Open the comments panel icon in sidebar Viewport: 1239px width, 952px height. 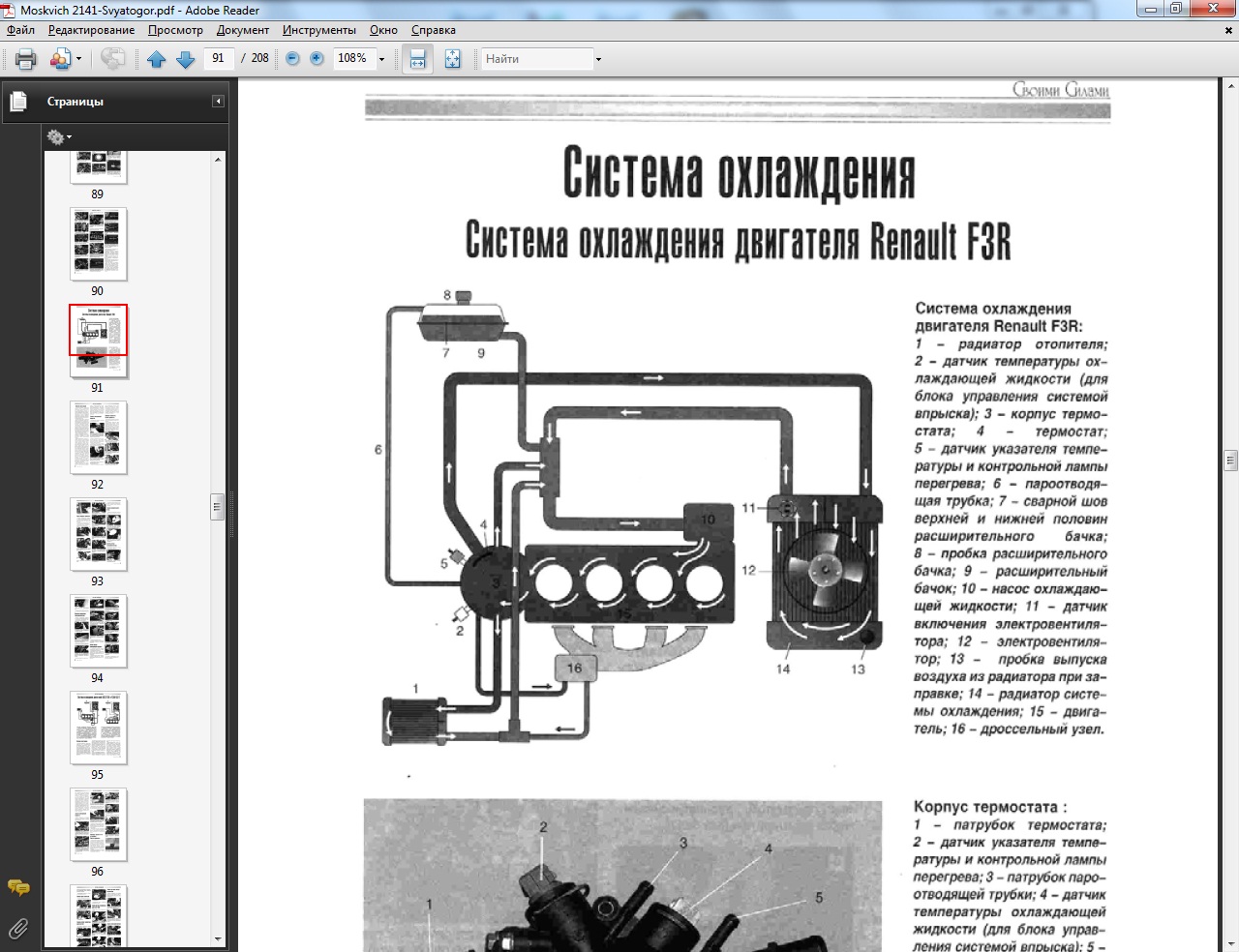tap(17, 887)
